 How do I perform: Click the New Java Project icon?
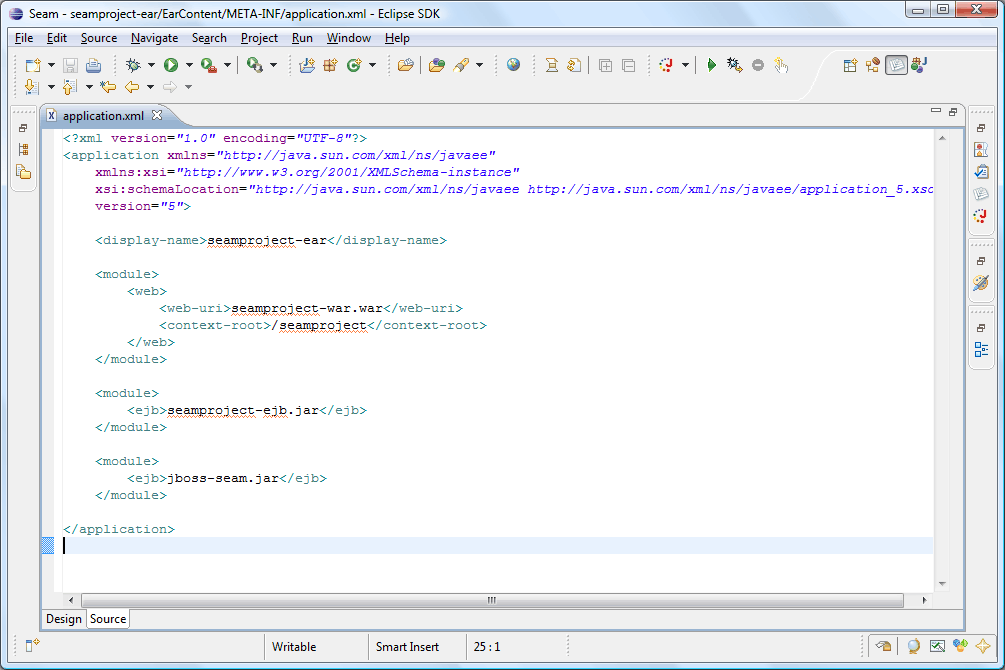click(308, 65)
